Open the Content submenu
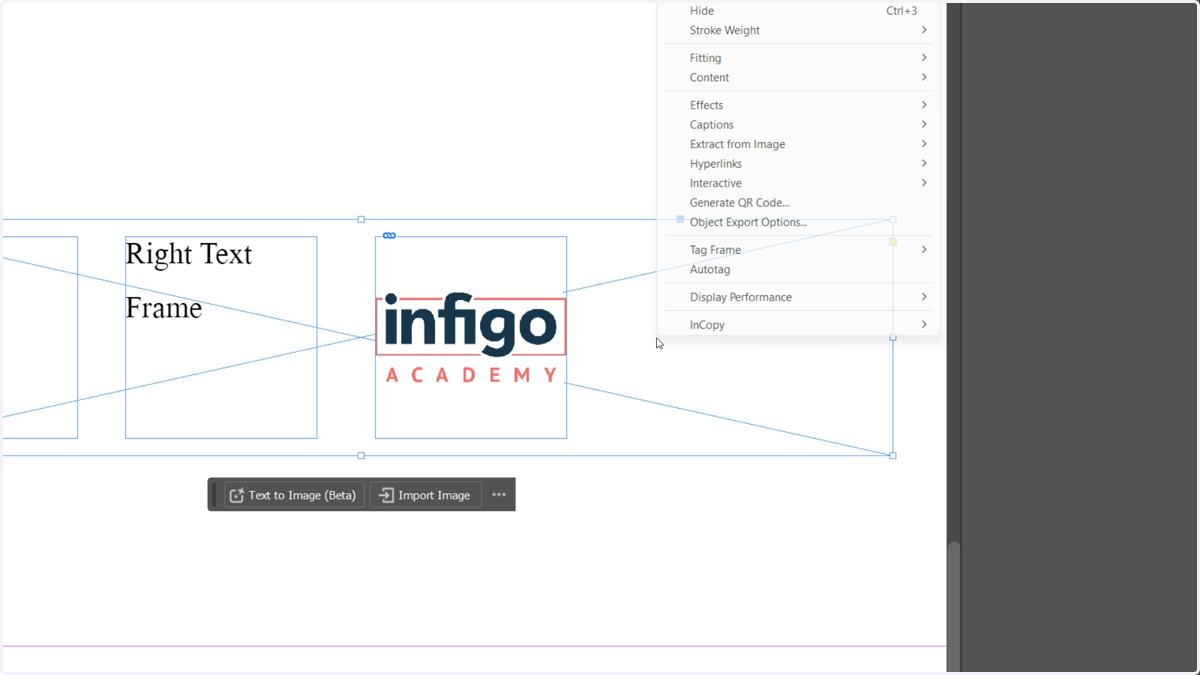 798,77
